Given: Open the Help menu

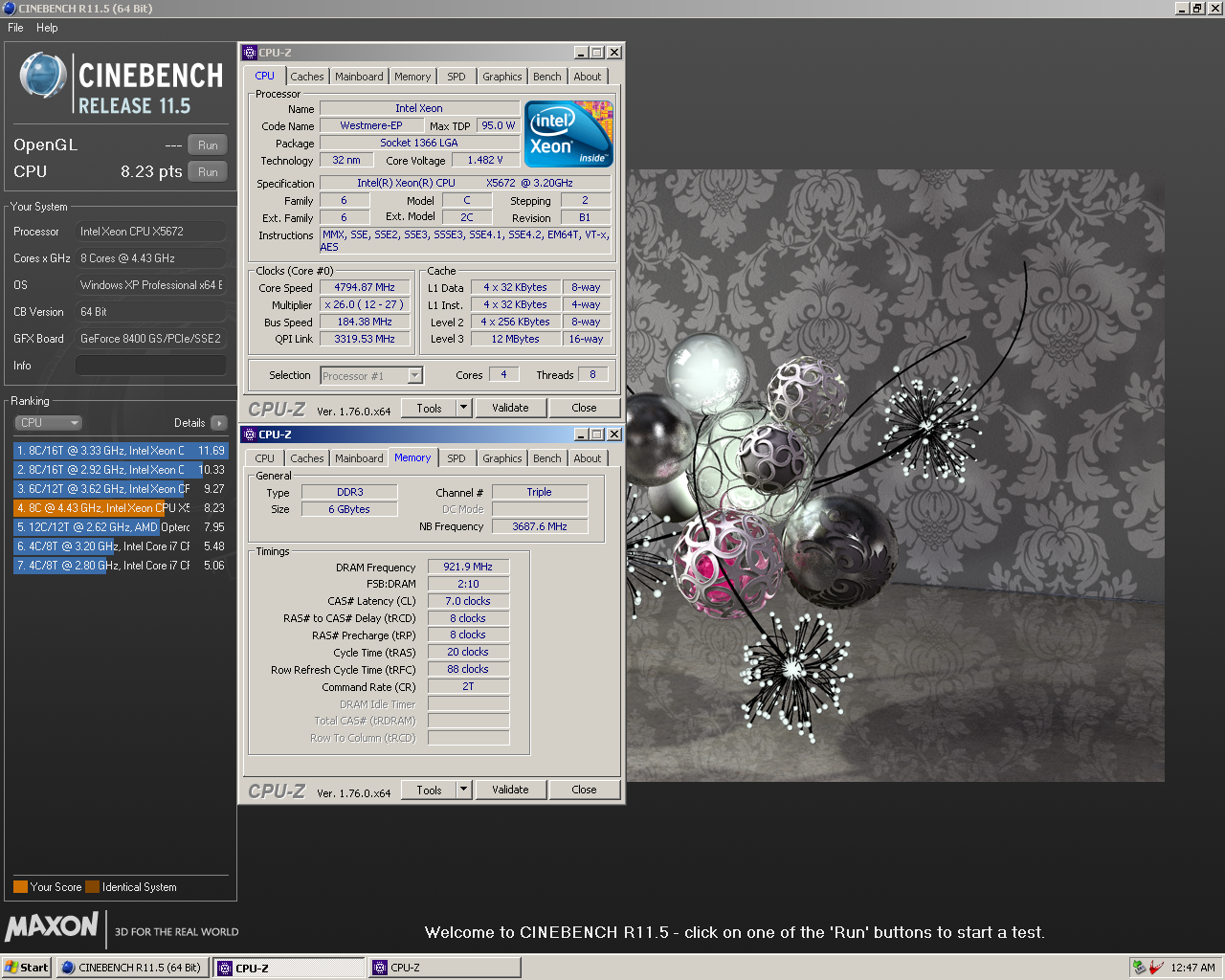Looking at the screenshot, I should coord(47,28).
